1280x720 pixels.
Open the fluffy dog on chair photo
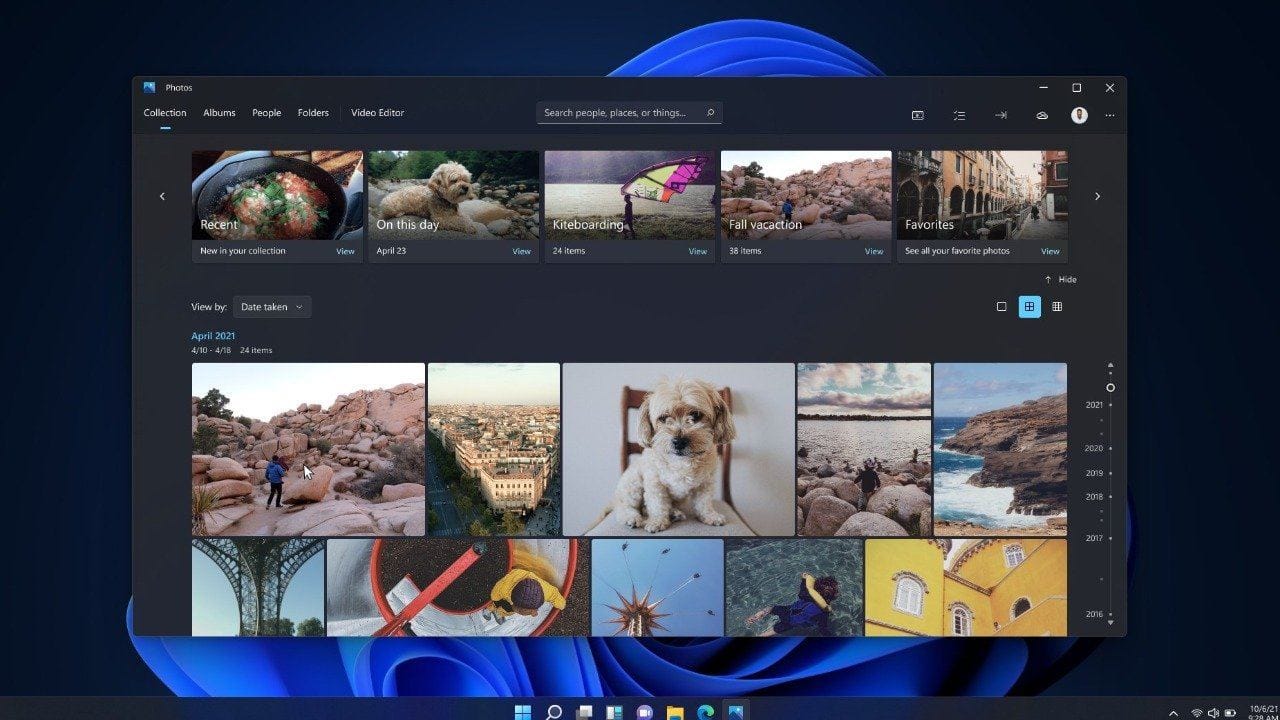point(678,449)
